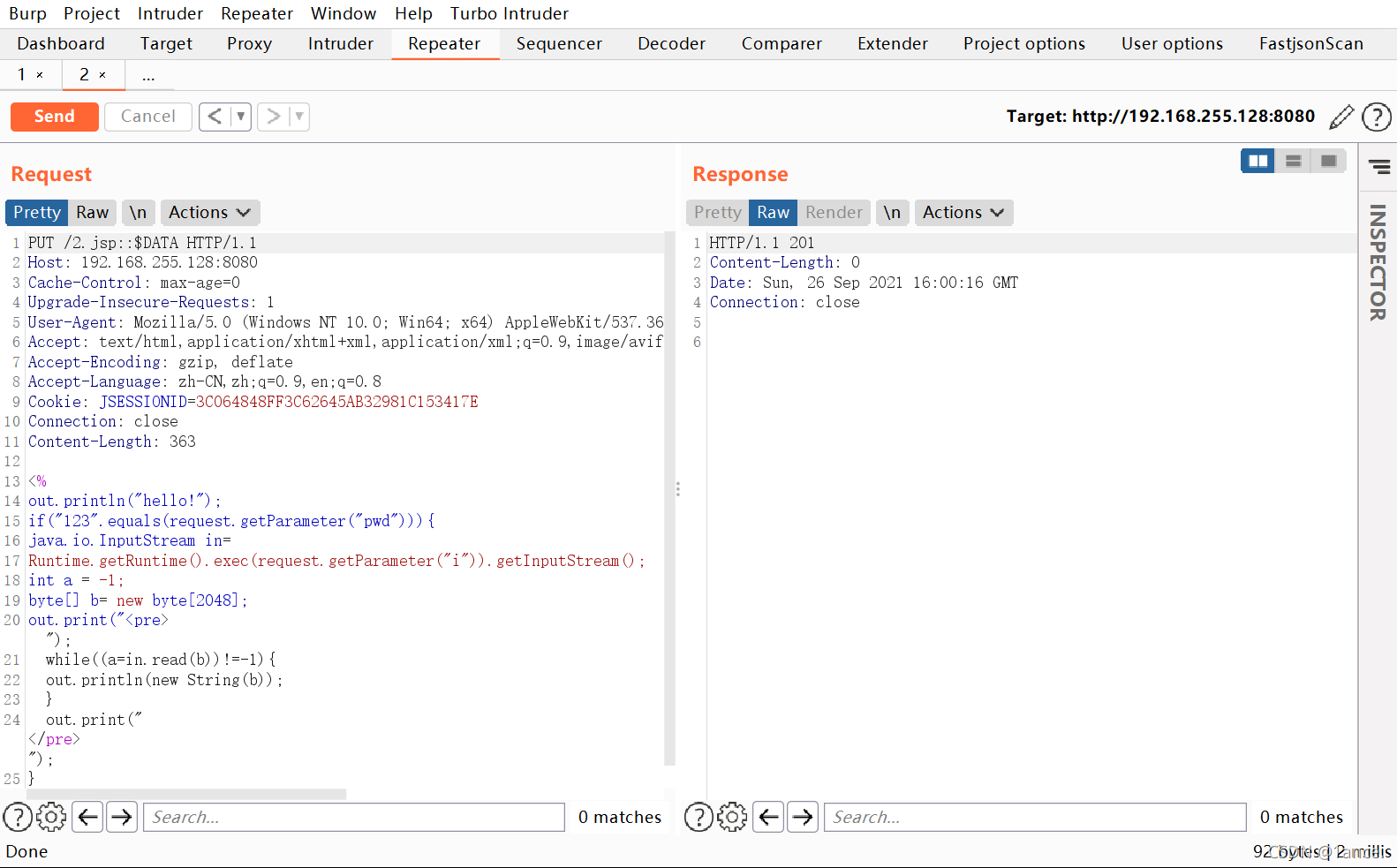Open help icon beside target
Image resolution: width=1397 pixels, height=868 pixels.
[x=1376, y=117]
